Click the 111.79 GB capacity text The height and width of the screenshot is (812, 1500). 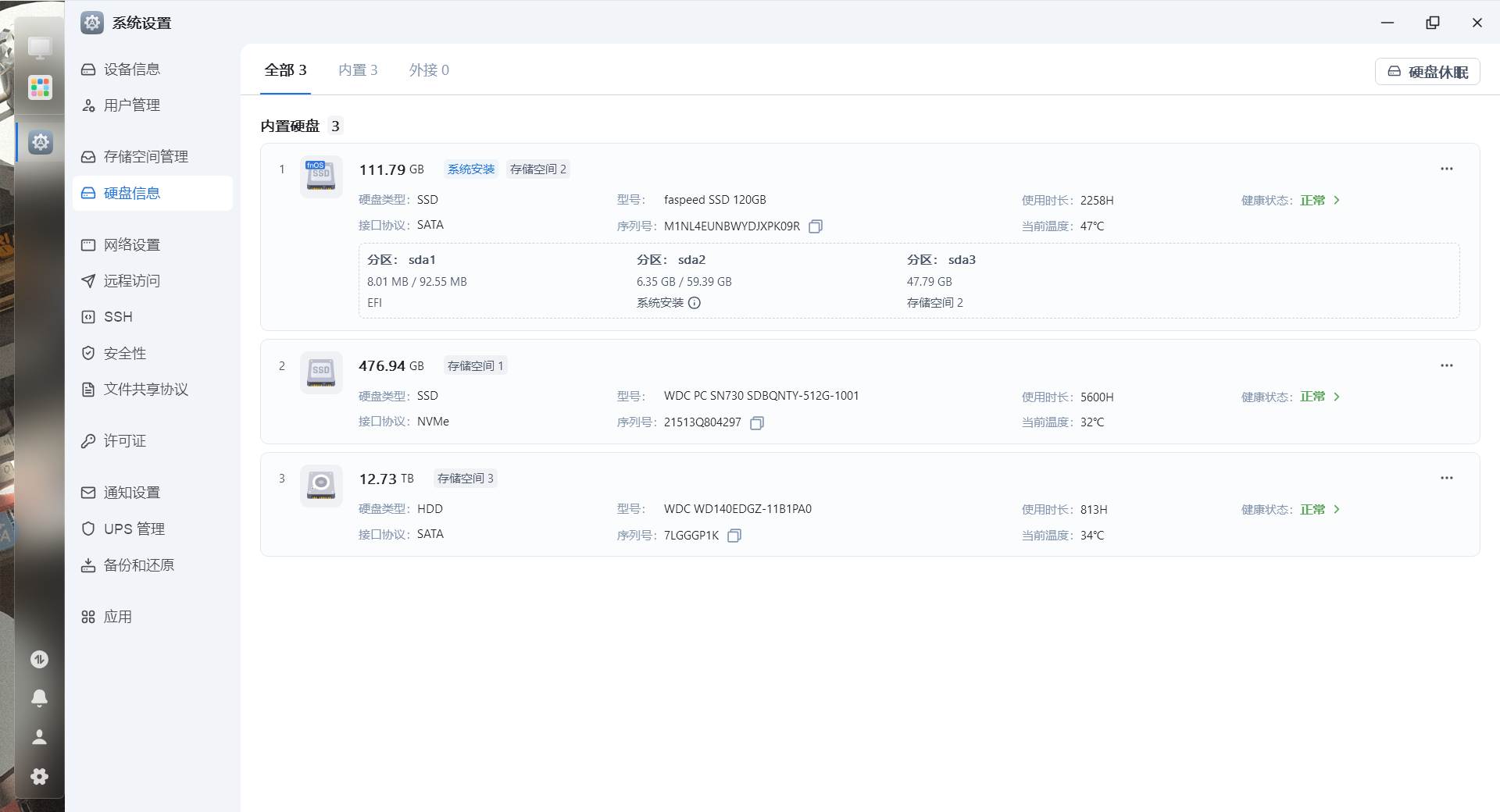[391, 169]
